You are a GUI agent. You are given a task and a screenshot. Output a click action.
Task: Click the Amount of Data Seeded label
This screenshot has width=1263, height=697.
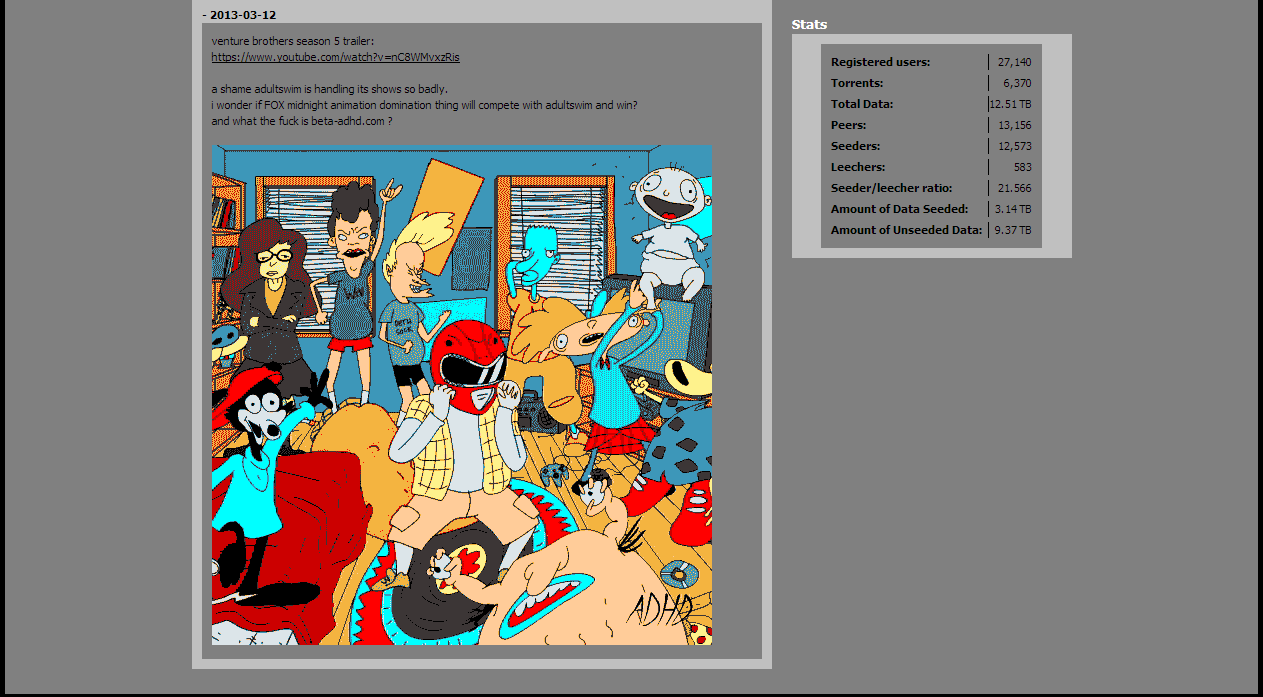[x=899, y=209]
